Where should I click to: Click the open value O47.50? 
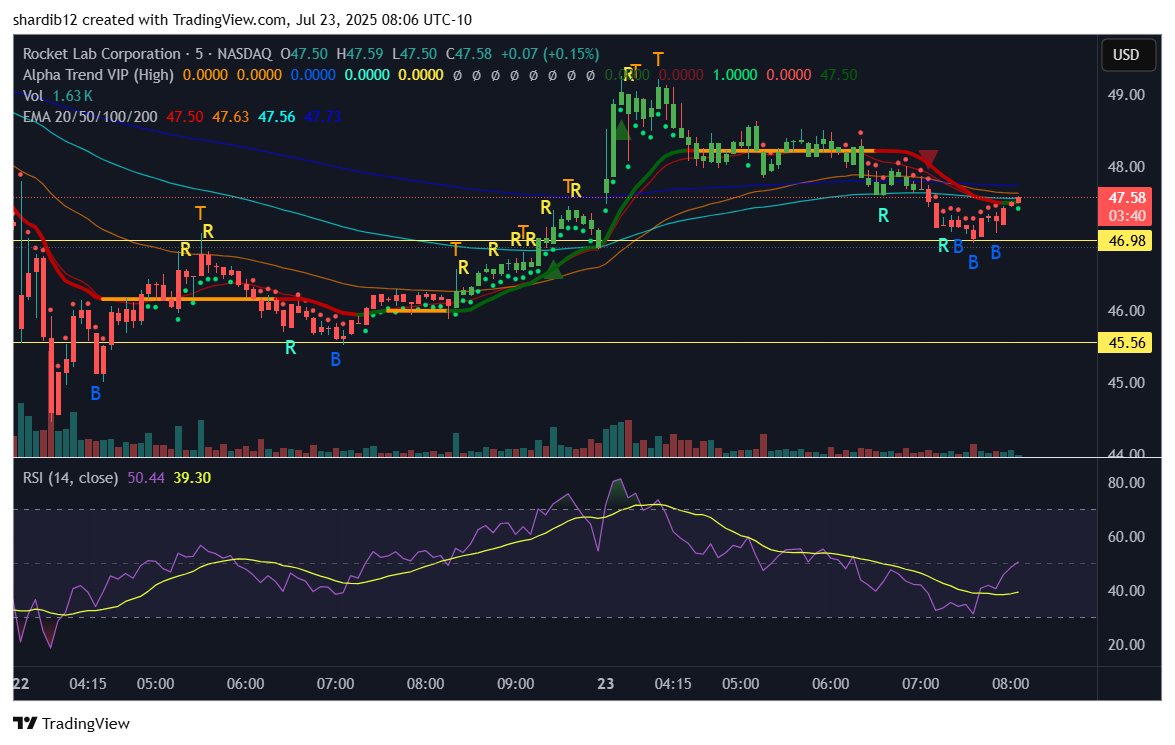(304, 54)
